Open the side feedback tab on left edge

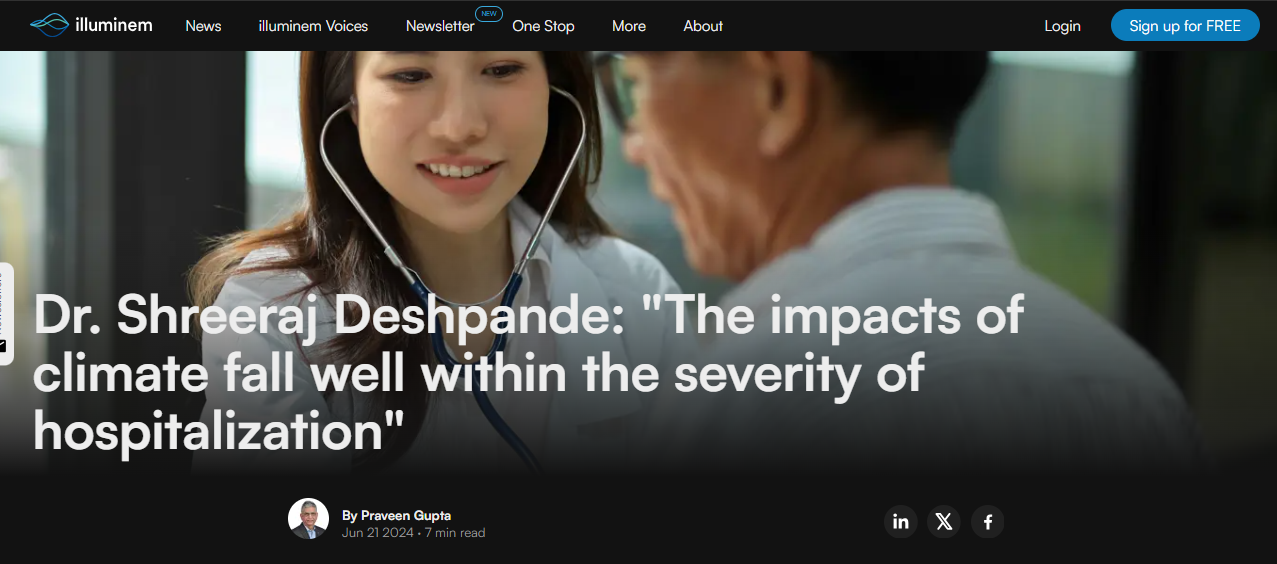coord(6,314)
